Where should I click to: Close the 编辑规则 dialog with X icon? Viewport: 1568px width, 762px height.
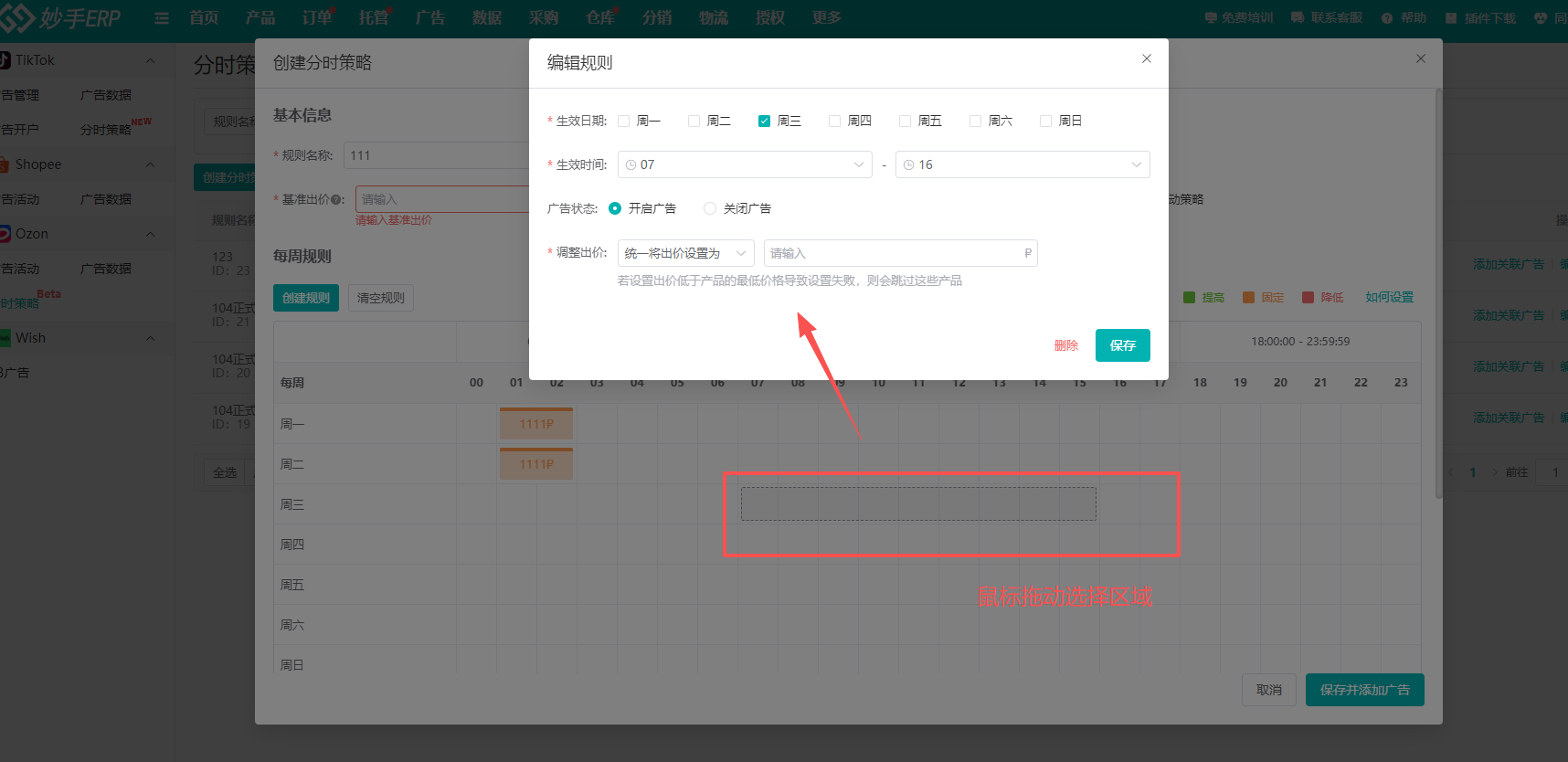pyautogui.click(x=1146, y=58)
